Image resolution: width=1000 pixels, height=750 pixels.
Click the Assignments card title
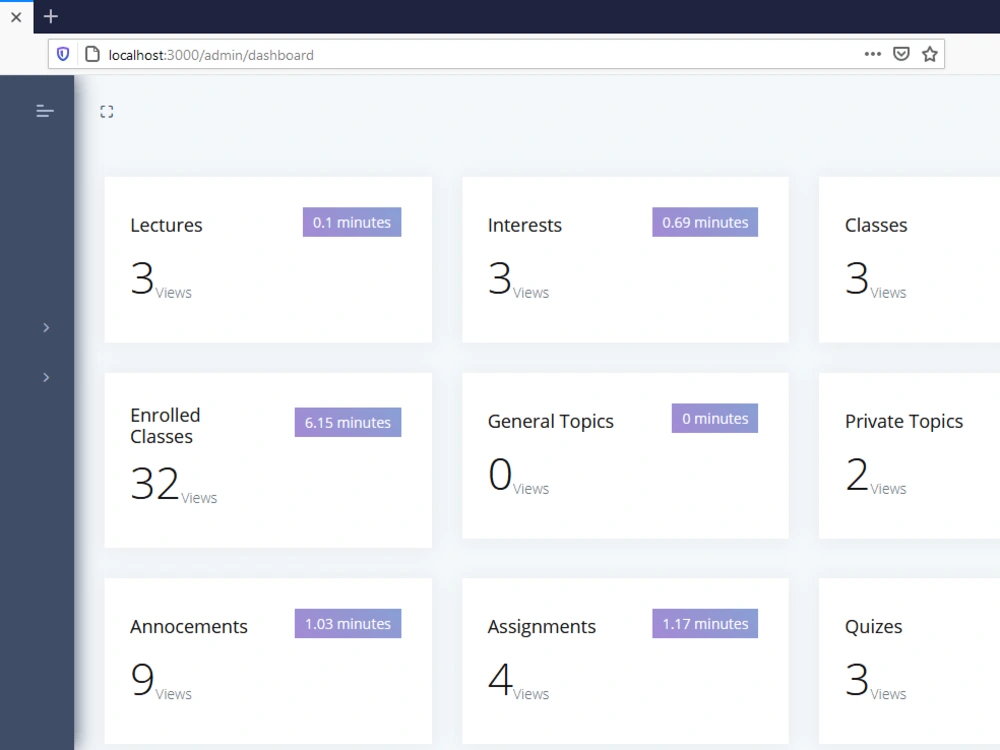(541, 626)
